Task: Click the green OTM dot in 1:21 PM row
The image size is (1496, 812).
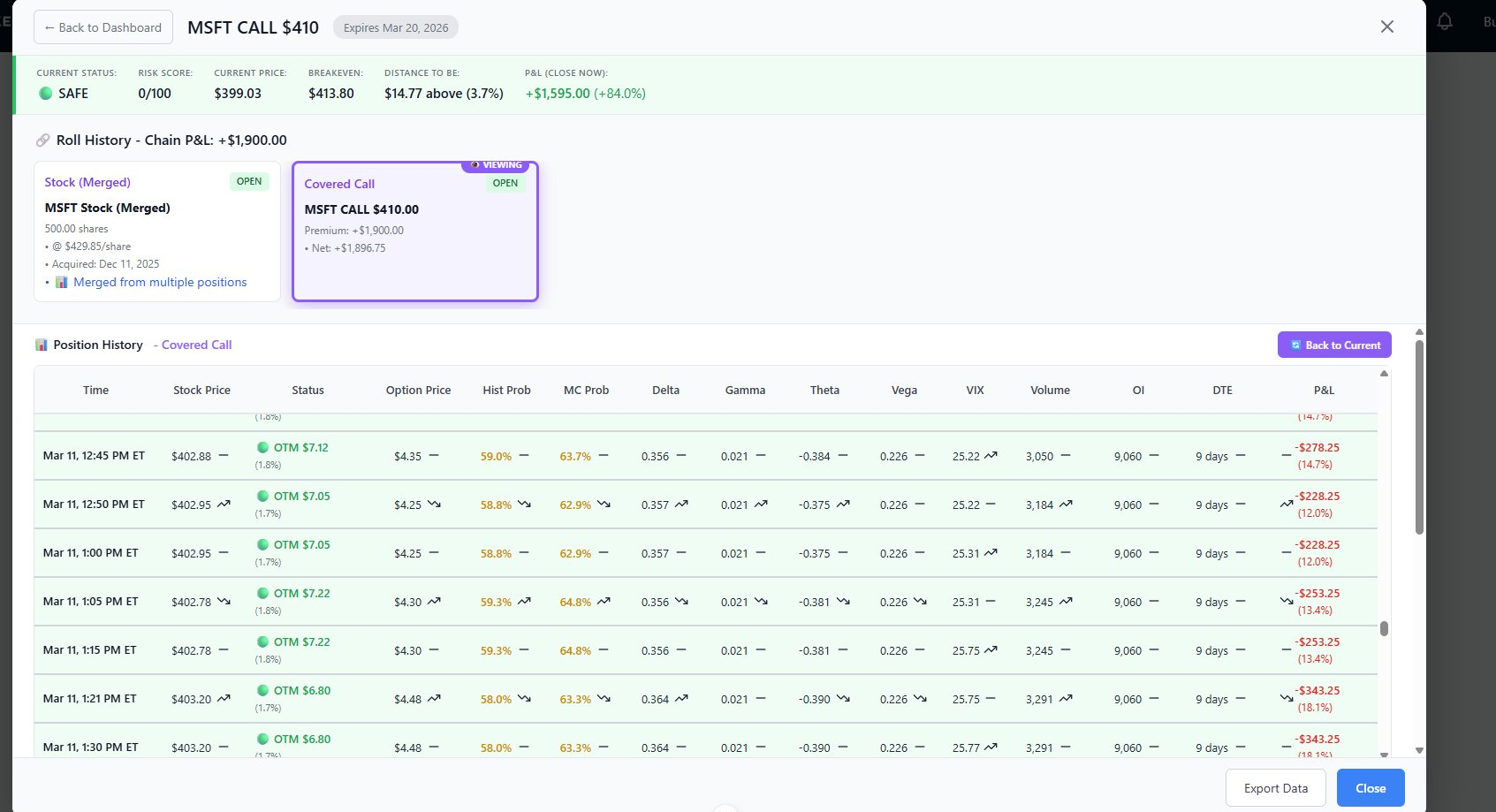Action: [x=262, y=690]
